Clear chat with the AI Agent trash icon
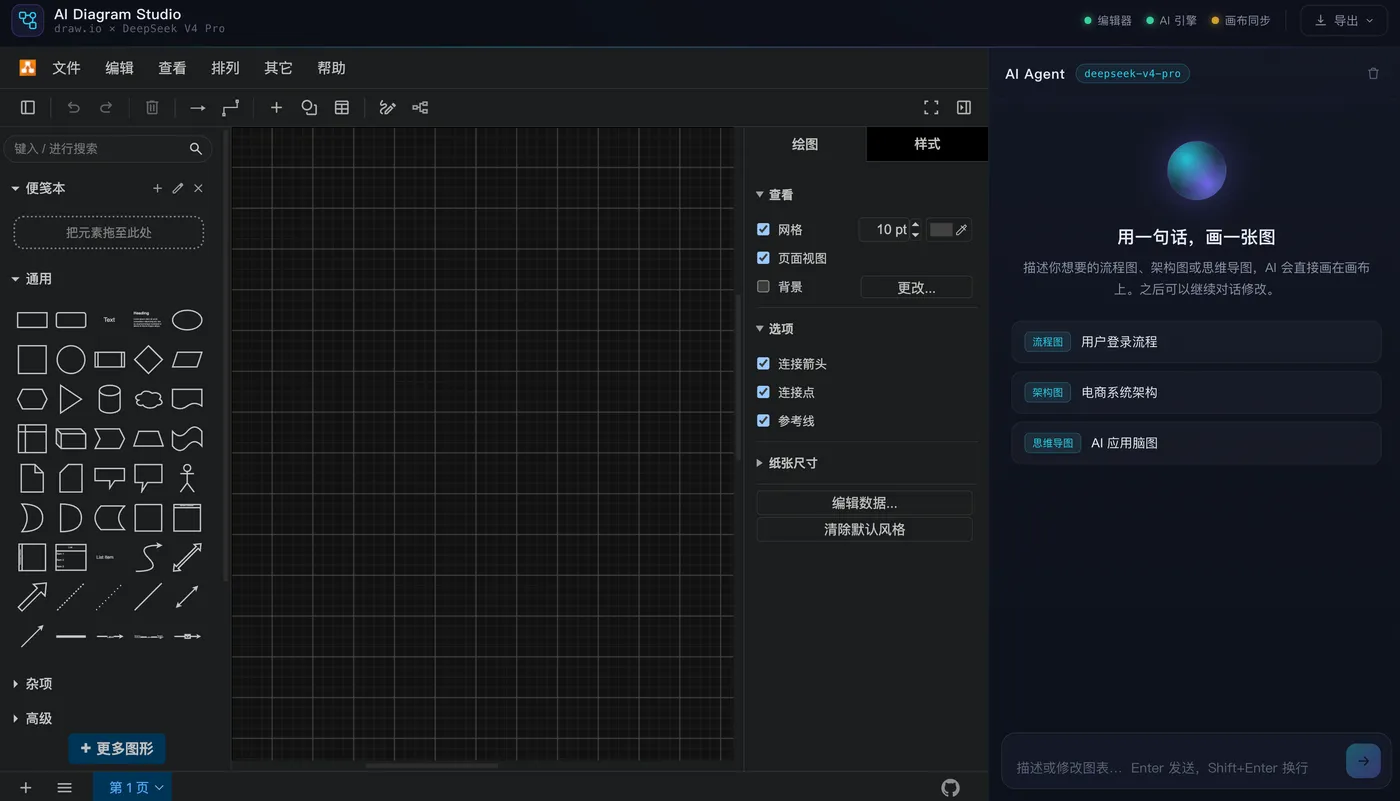 [x=1373, y=73]
